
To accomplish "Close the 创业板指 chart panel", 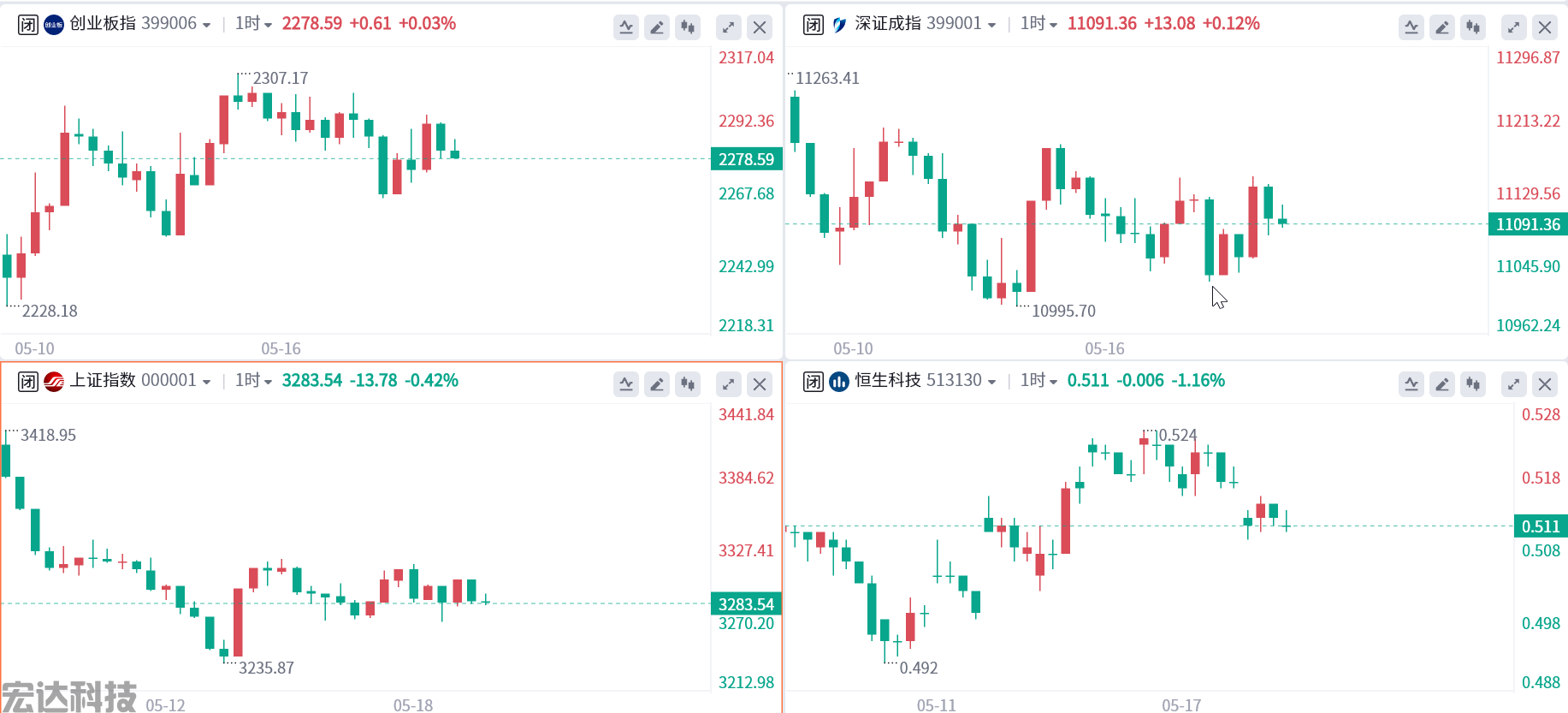I will 760,27.
